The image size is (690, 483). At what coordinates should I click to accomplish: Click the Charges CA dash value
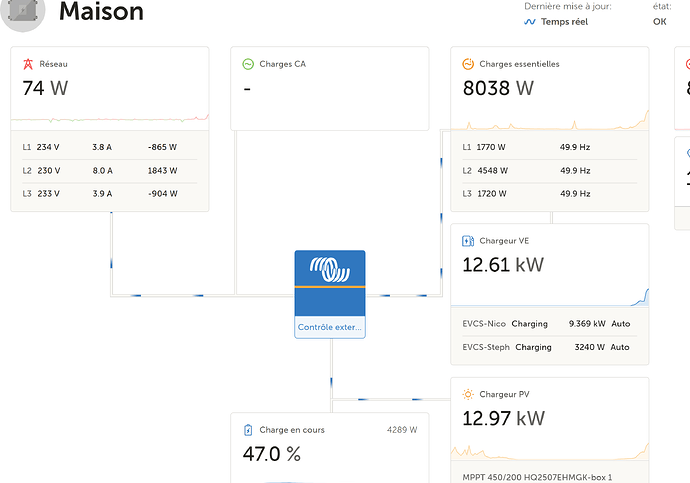247,89
